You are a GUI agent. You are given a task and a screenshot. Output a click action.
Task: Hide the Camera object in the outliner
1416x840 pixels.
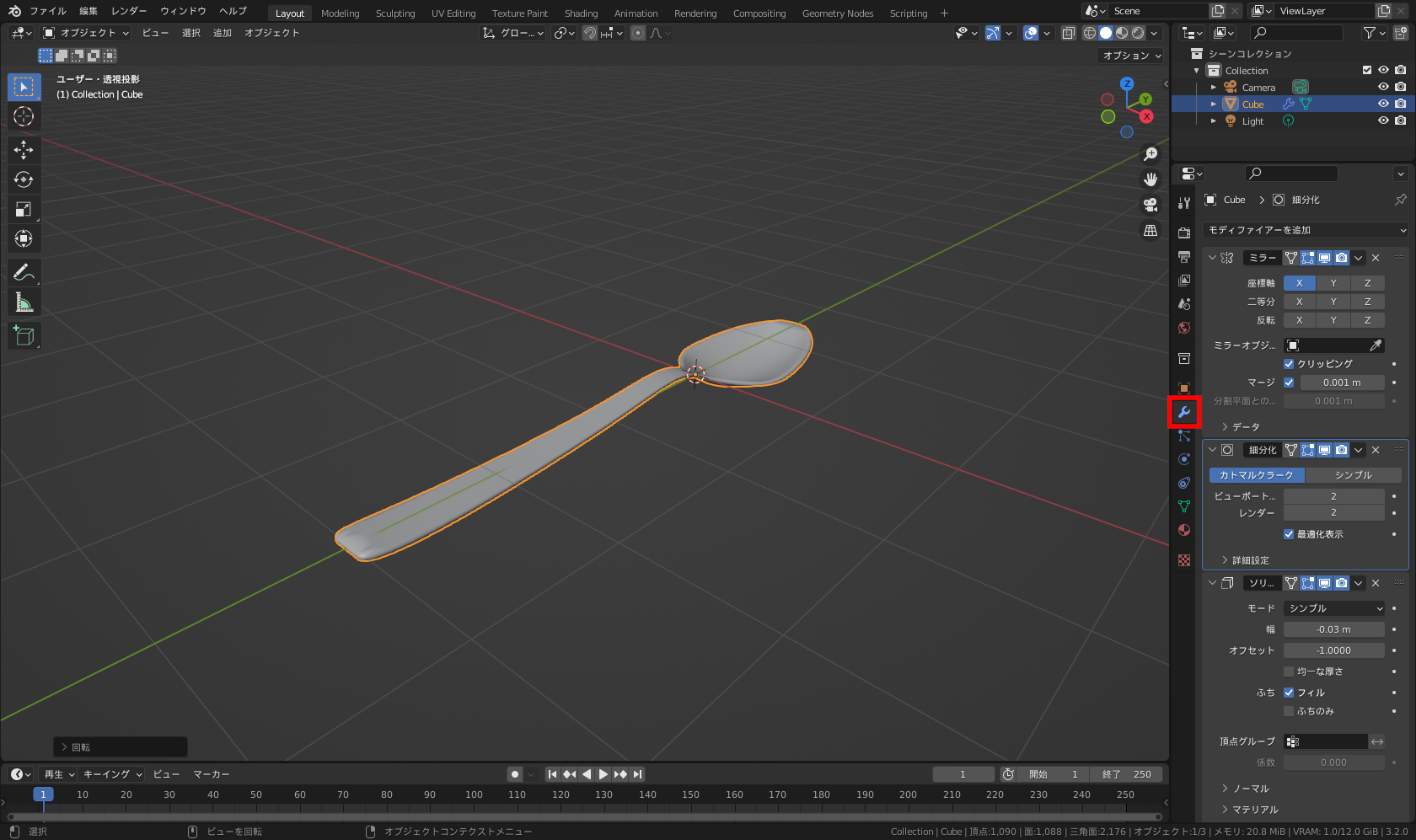click(x=1383, y=87)
